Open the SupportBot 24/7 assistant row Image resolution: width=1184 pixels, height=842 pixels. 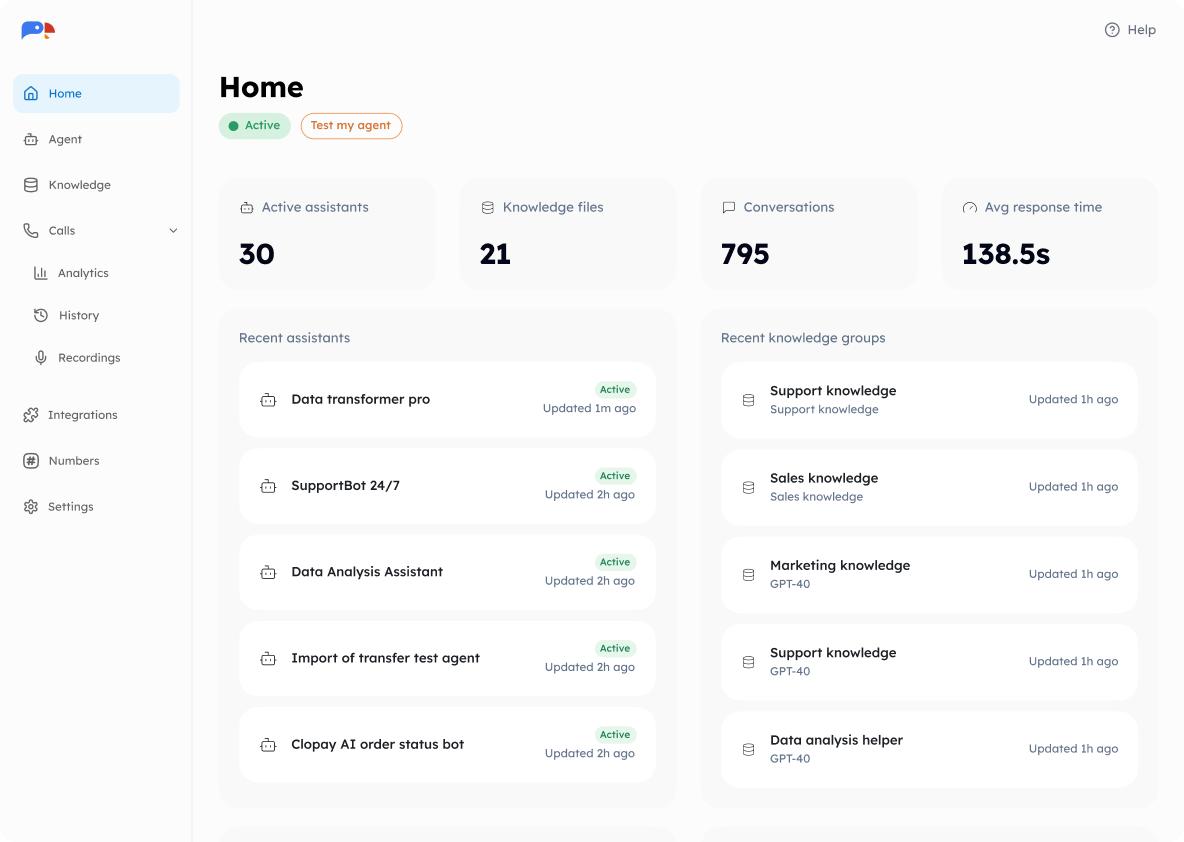click(x=447, y=486)
